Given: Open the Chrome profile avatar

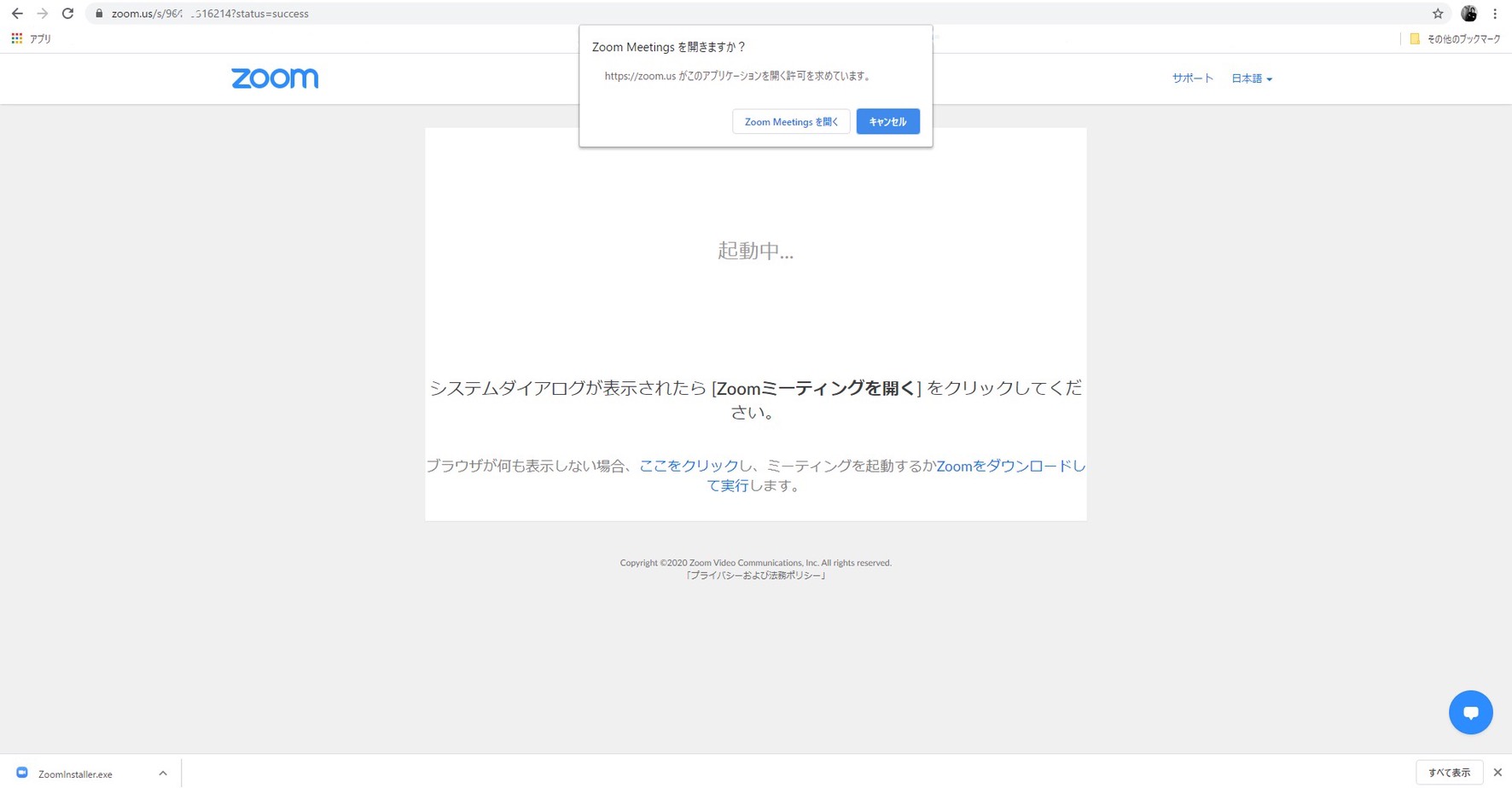Looking at the screenshot, I should (1469, 14).
